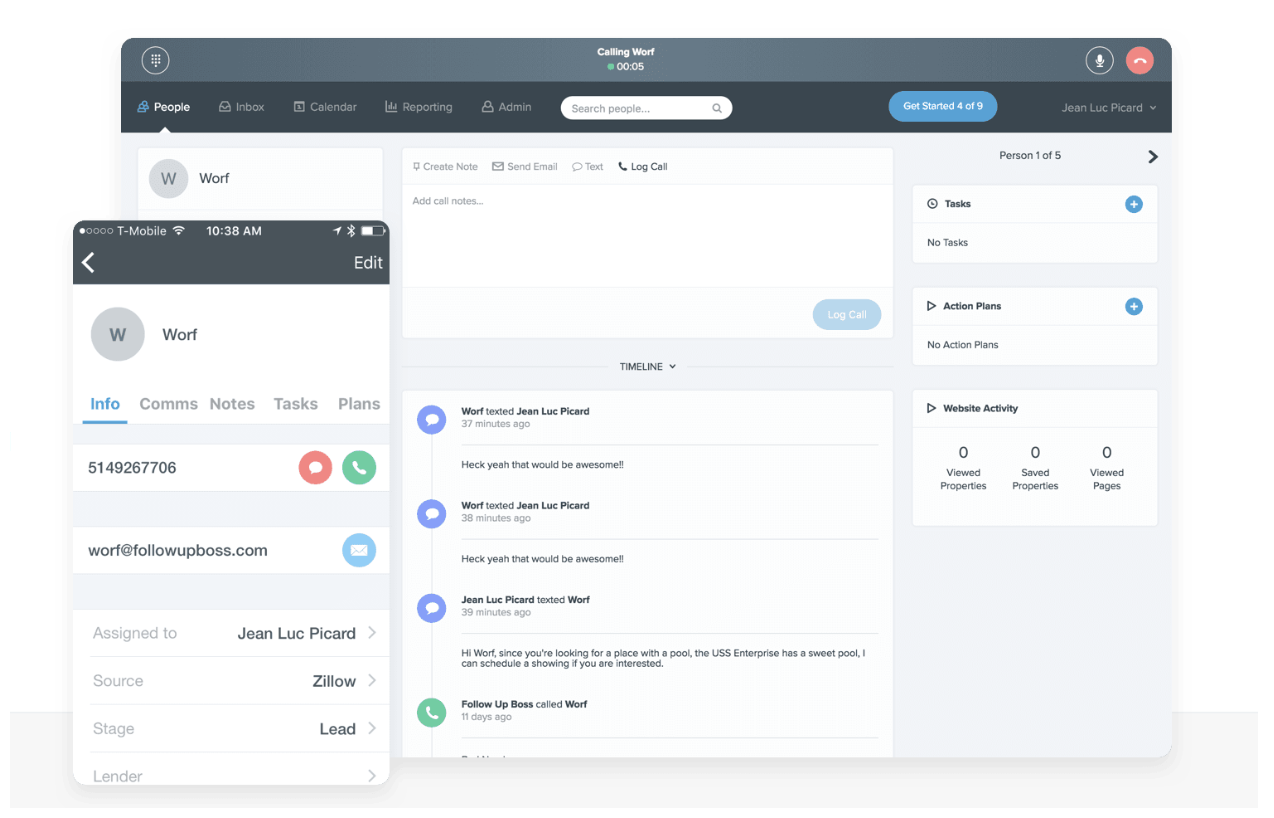Screen dimensions: 1274x818
Task: Tap the Bluetooth status icon
Action: pos(351,231)
